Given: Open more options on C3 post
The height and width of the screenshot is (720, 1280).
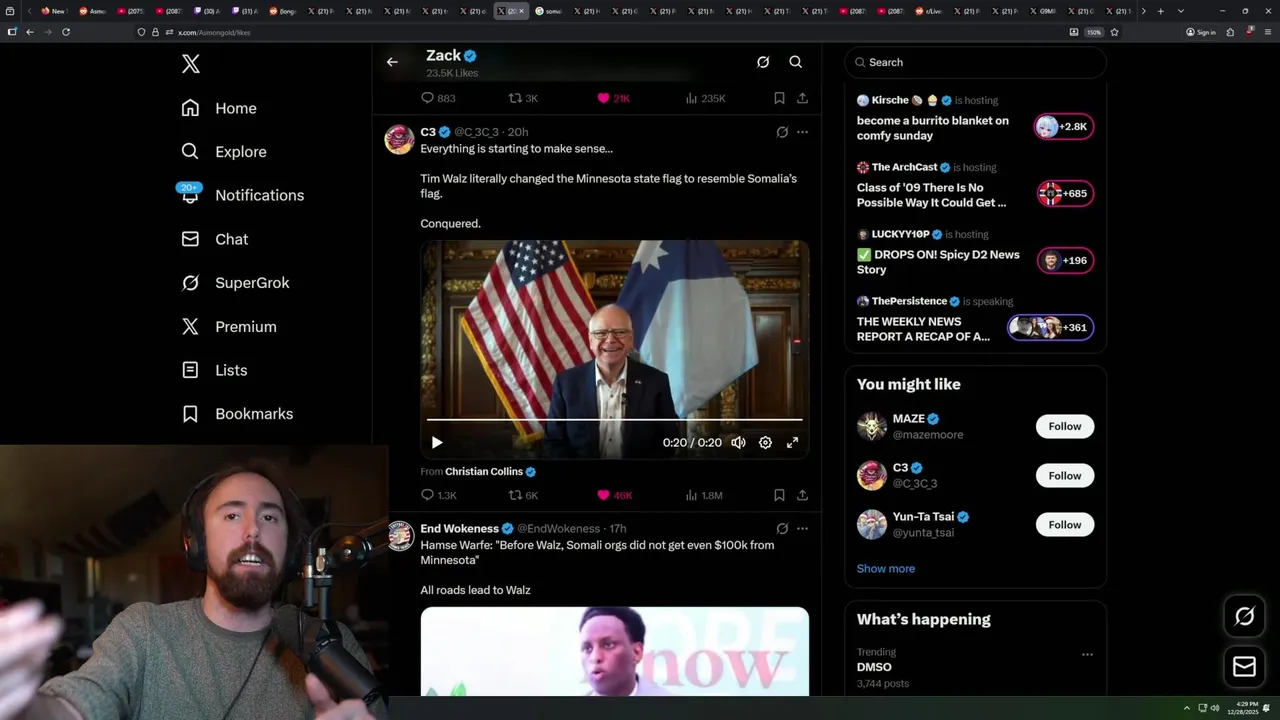Looking at the screenshot, I should pyautogui.click(x=802, y=132).
